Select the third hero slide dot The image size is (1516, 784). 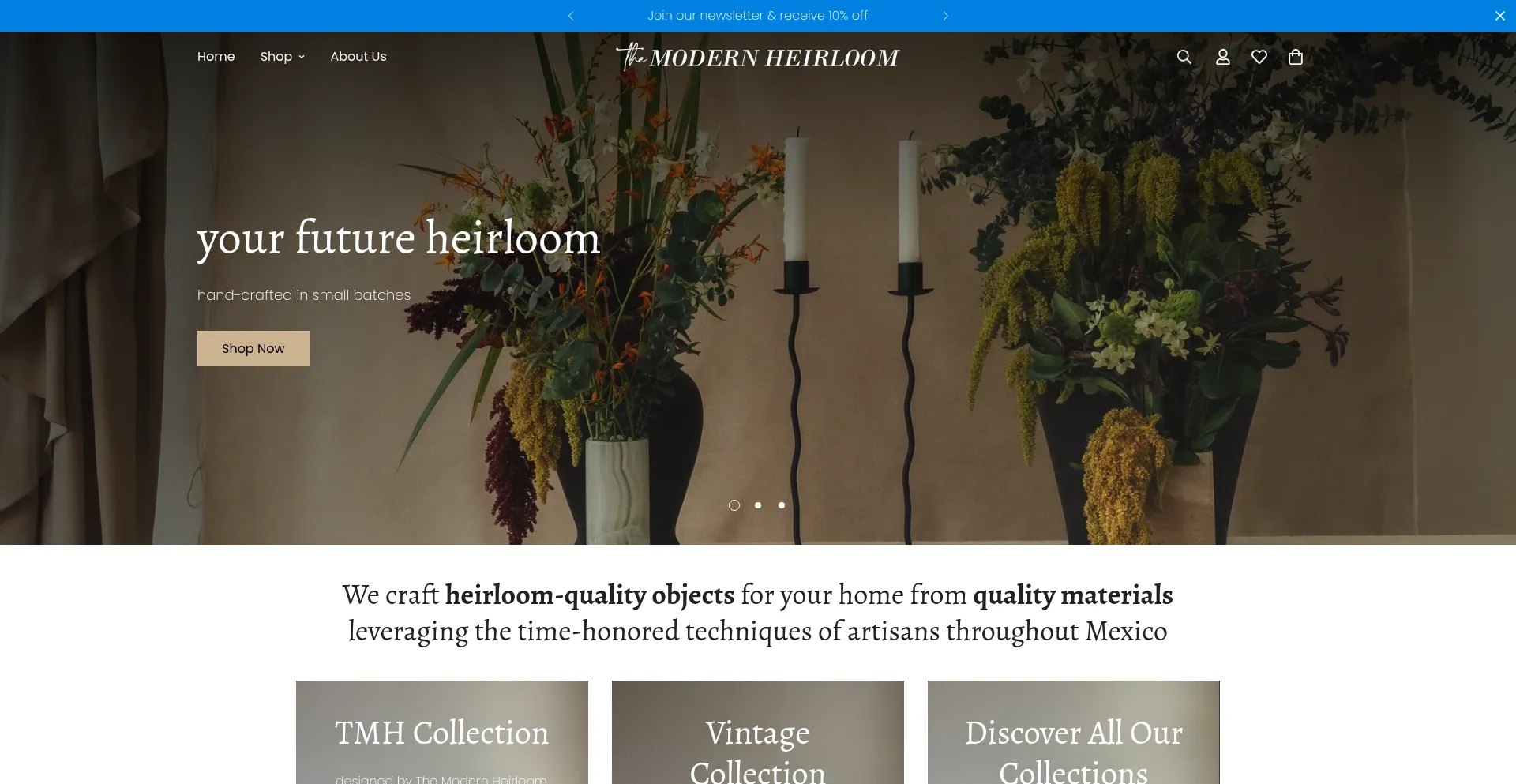pos(782,505)
